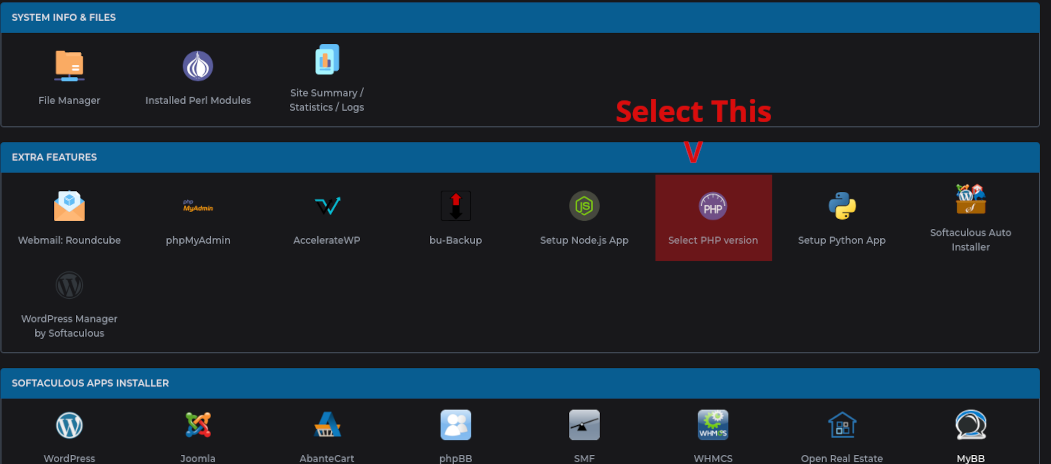Collapse Softaculous Apps Installer section header
The width and height of the screenshot is (1051, 464).
tap(520, 383)
